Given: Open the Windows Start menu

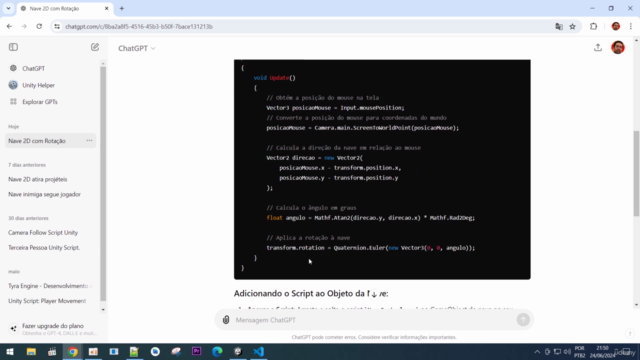Looking at the screenshot, I should [10, 351].
